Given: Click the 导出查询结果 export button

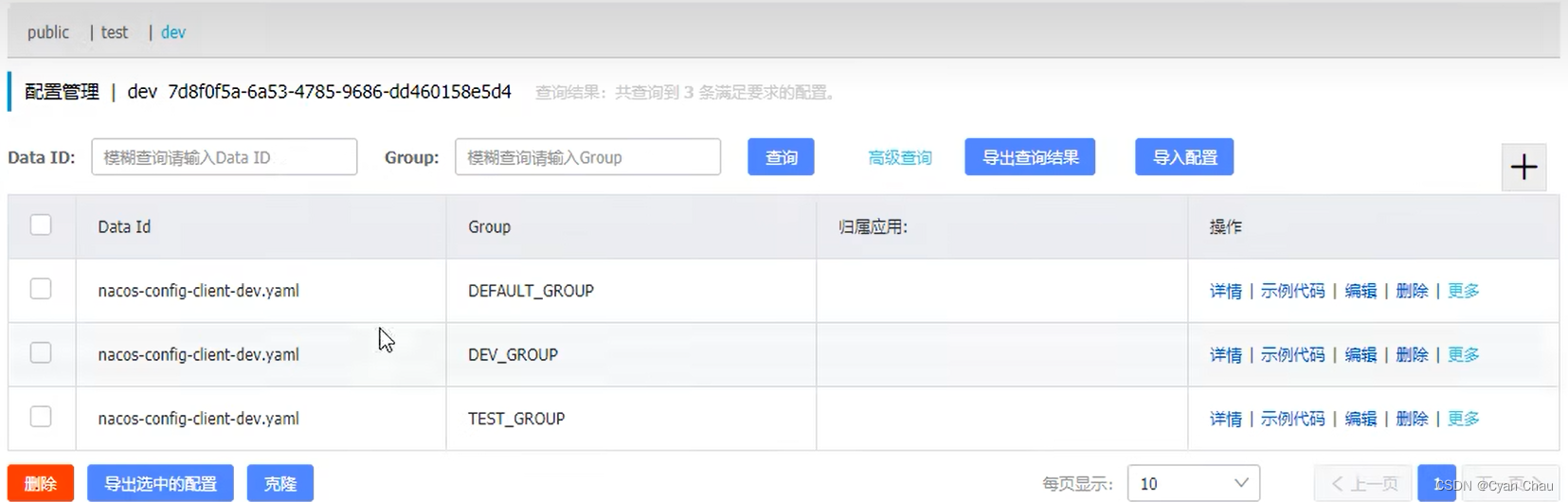Looking at the screenshot, I should (1030, 157).
